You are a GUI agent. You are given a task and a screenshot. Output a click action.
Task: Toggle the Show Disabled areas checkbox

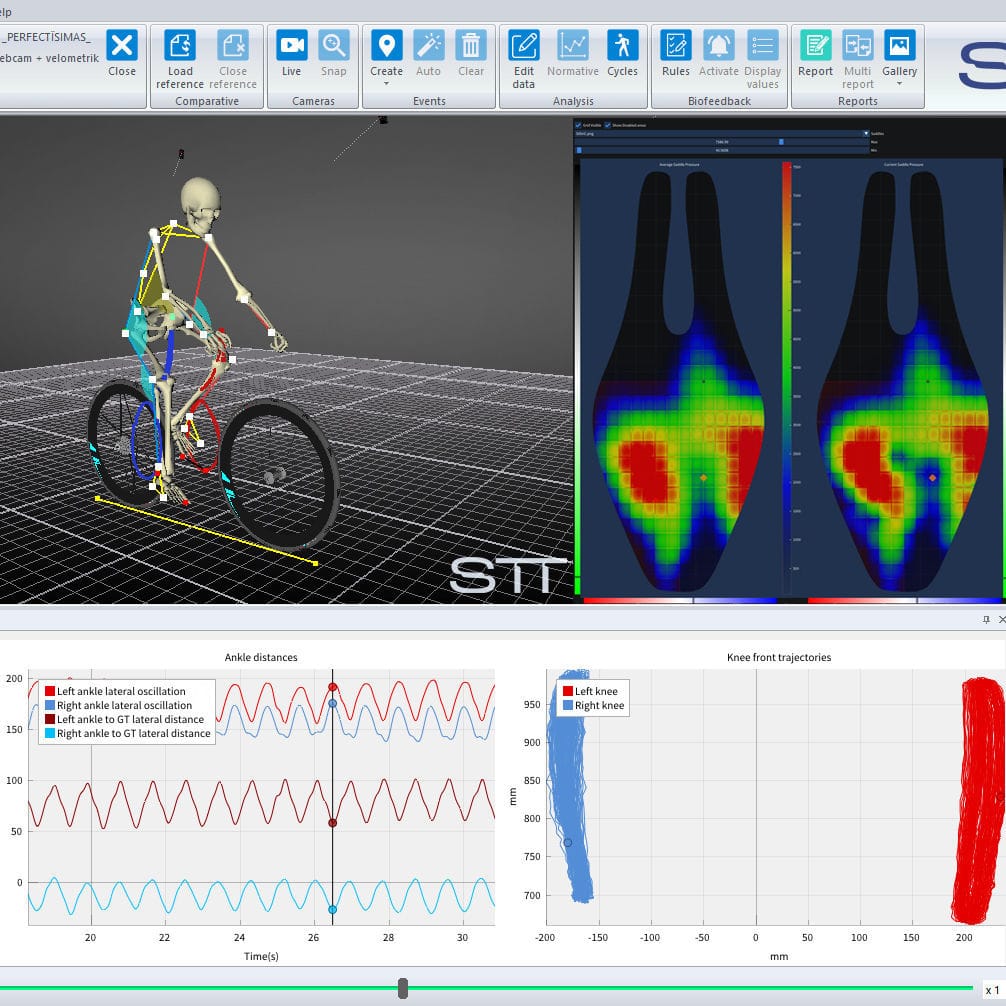[607, 125]
